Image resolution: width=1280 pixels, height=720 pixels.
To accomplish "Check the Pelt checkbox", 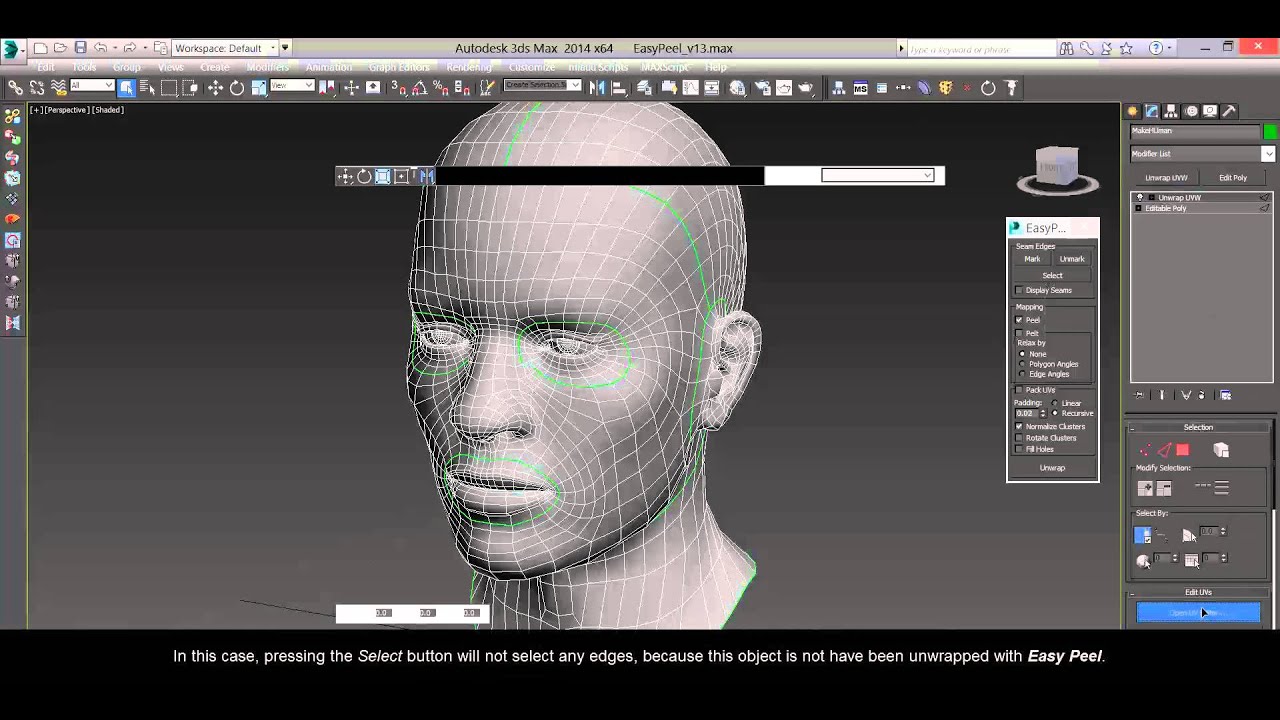I will pyautogui.click(x=1019, y=333).
